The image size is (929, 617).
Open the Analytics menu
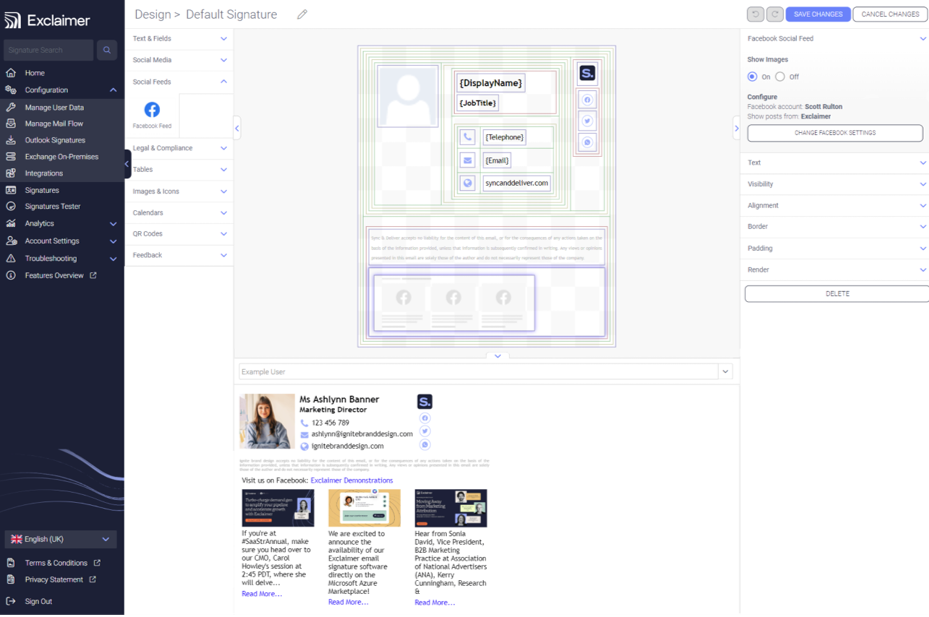click(x=43, y=223)
